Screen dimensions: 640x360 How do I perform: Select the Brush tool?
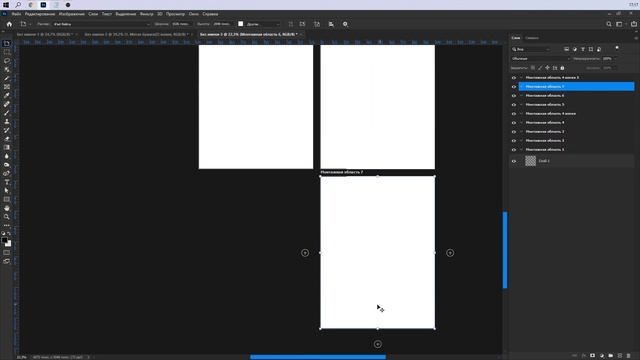tap(7, 113)
